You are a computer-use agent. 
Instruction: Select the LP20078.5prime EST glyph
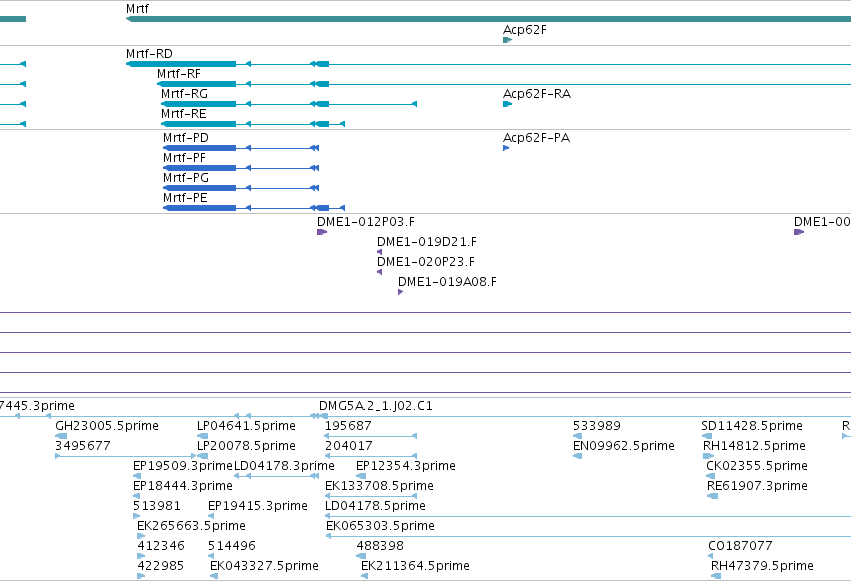202,456
